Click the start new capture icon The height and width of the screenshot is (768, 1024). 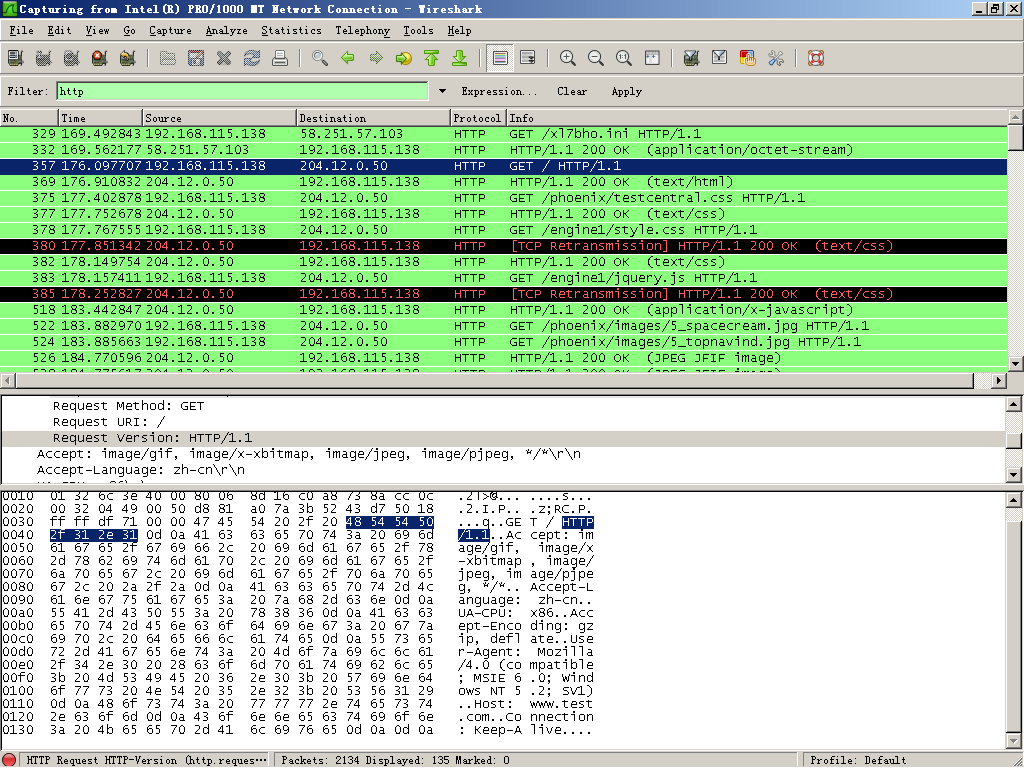point(72,58)
